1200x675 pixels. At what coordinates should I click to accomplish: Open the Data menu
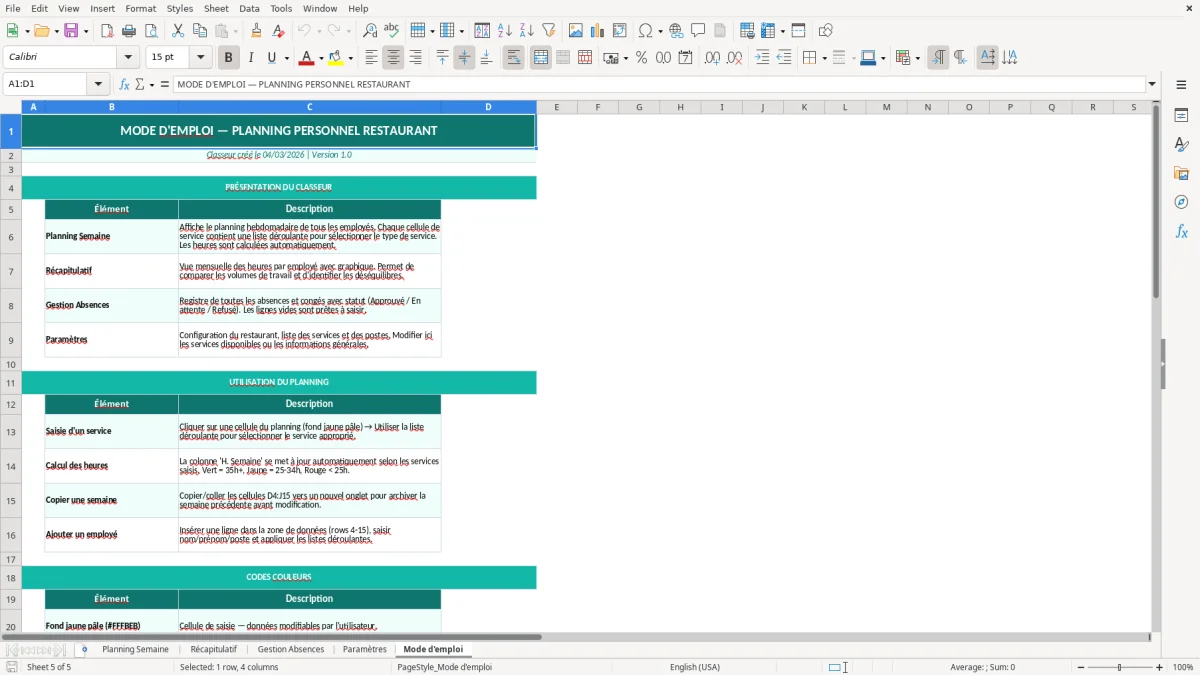tap(249, 8)
